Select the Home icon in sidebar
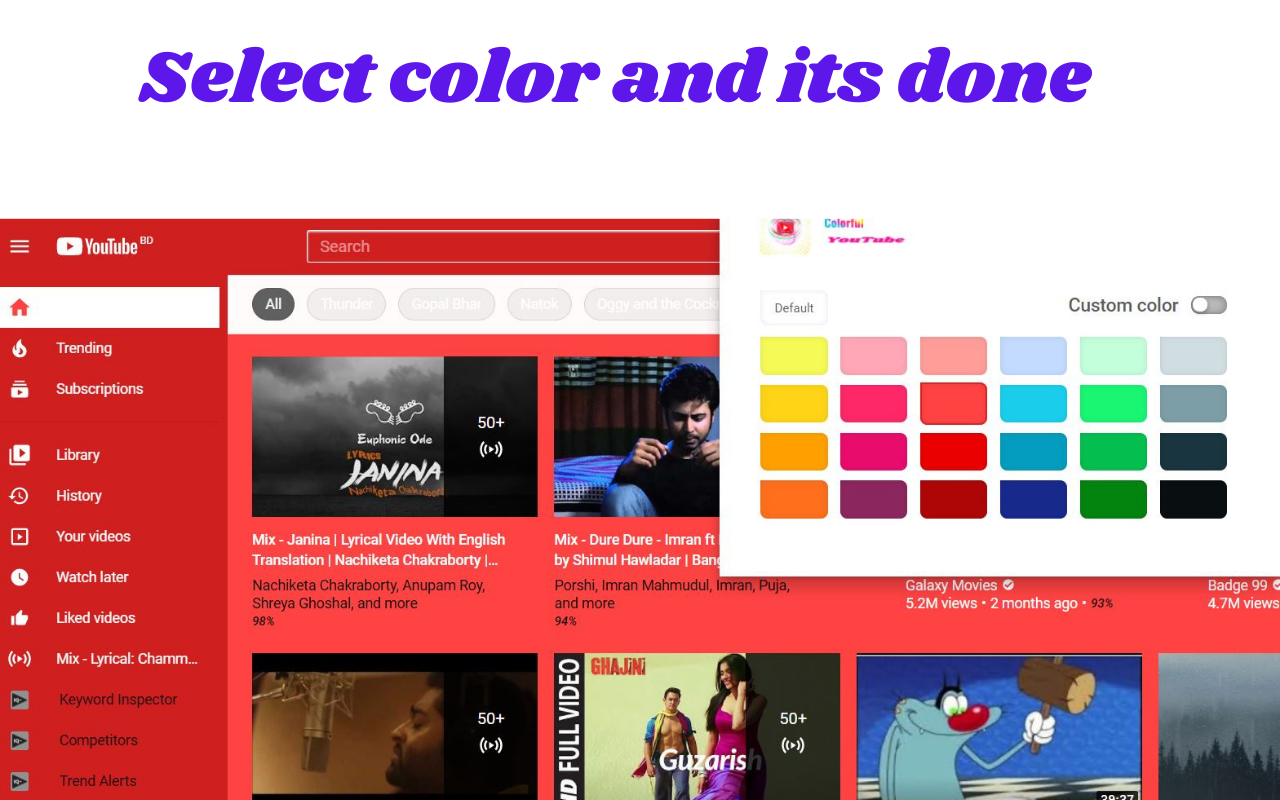Viewport: 1280px width, 800px height. 20,308
